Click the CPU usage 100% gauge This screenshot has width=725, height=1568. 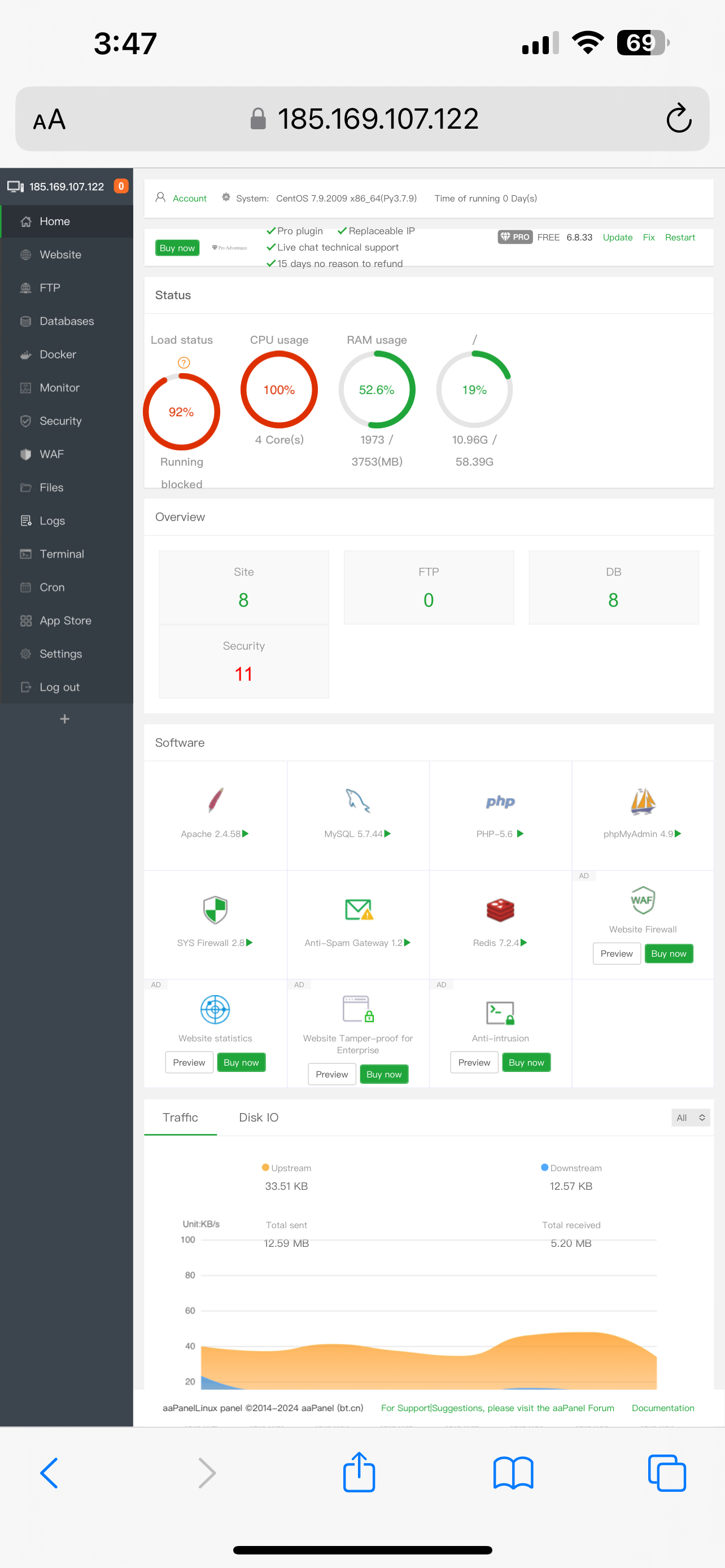(279, 389)
